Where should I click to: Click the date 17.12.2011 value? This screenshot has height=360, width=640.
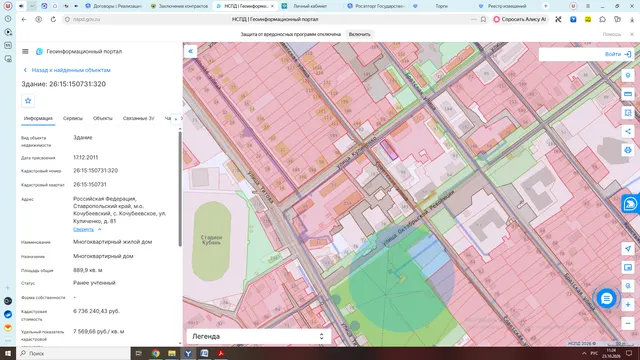click(85, 158)
